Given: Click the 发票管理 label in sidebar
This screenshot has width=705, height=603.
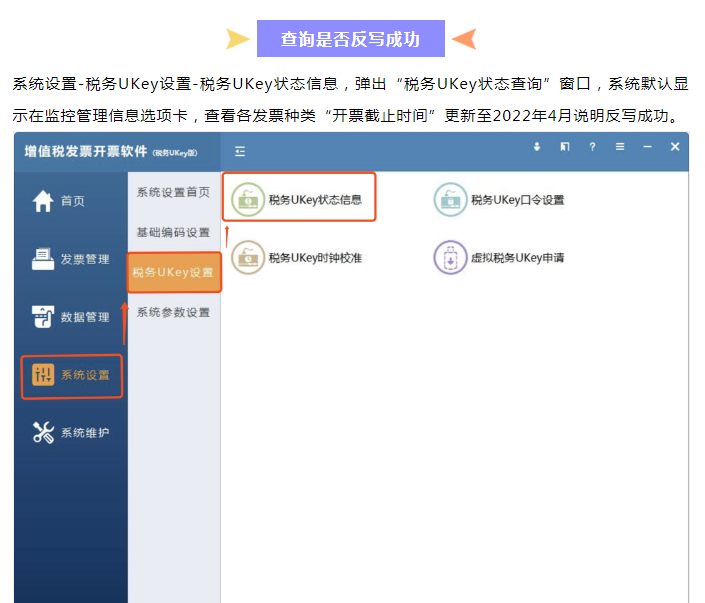Looking at the screenshot, I should point(85,259).
